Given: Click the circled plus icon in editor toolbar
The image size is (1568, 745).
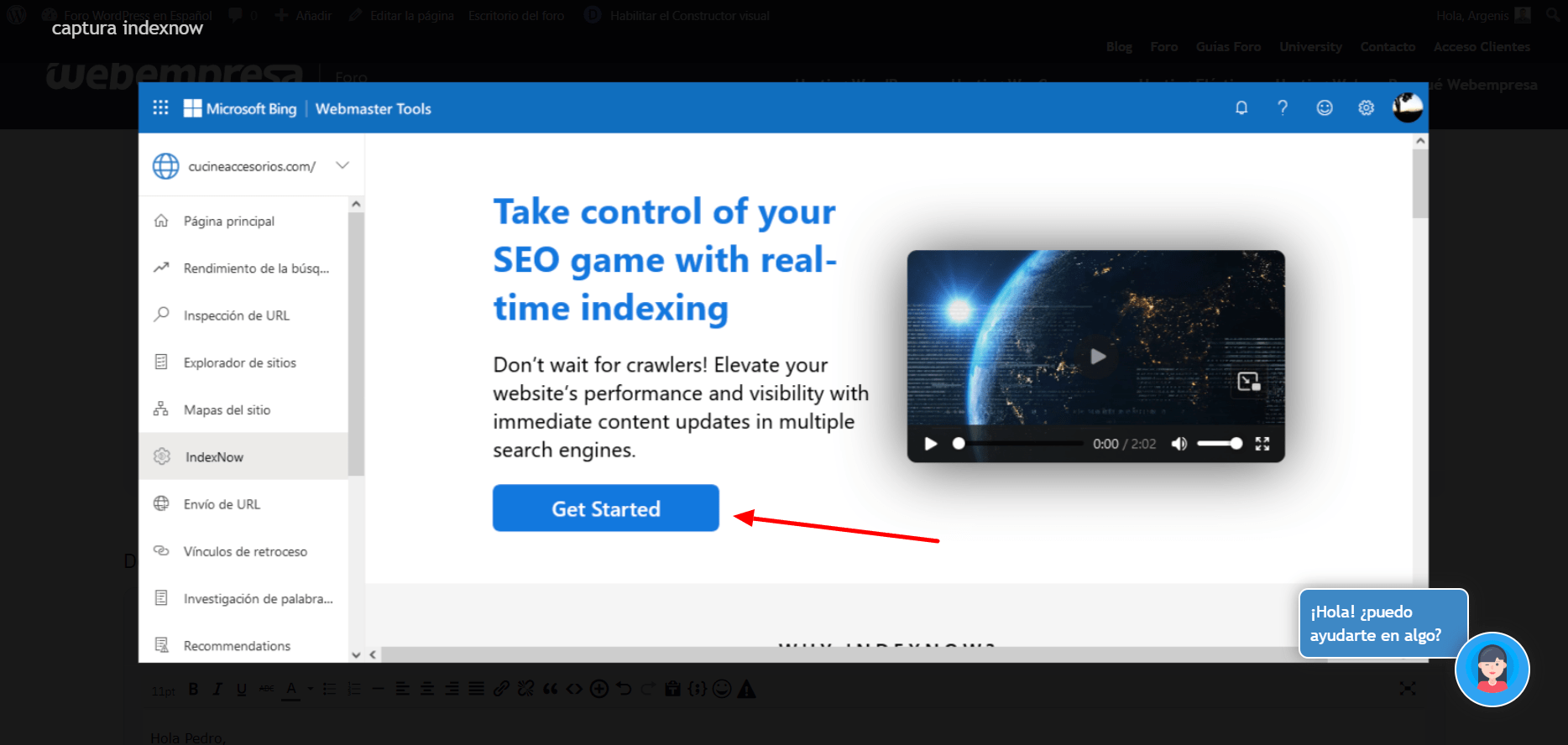Looking at the screenshot, I should point(599,689).
